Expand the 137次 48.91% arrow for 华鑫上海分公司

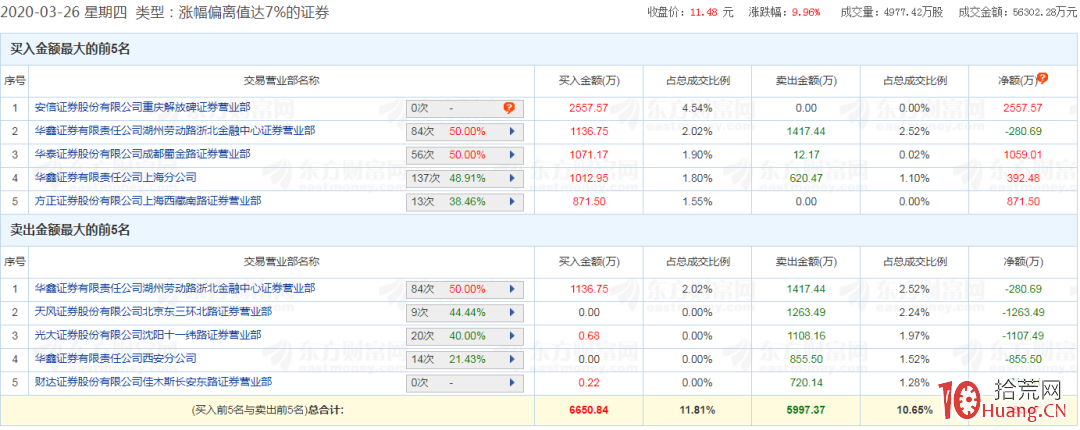point(512,178)
